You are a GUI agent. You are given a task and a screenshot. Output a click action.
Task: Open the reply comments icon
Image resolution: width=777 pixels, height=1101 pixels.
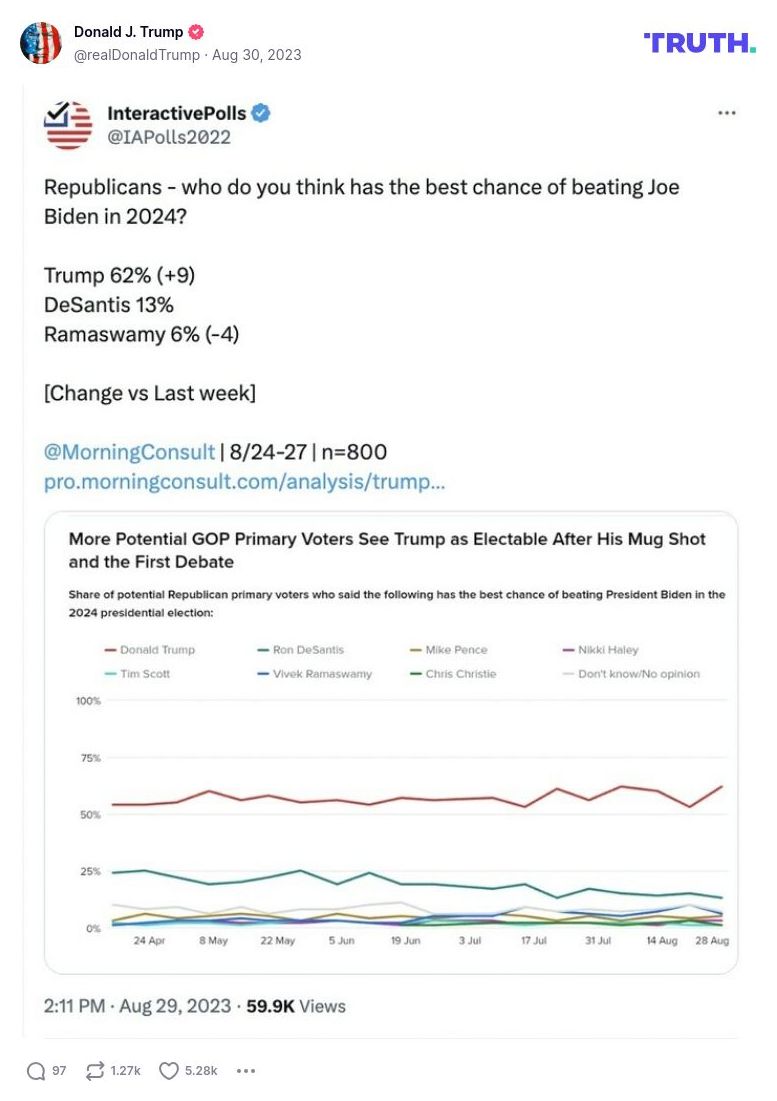click(37, 1070)
